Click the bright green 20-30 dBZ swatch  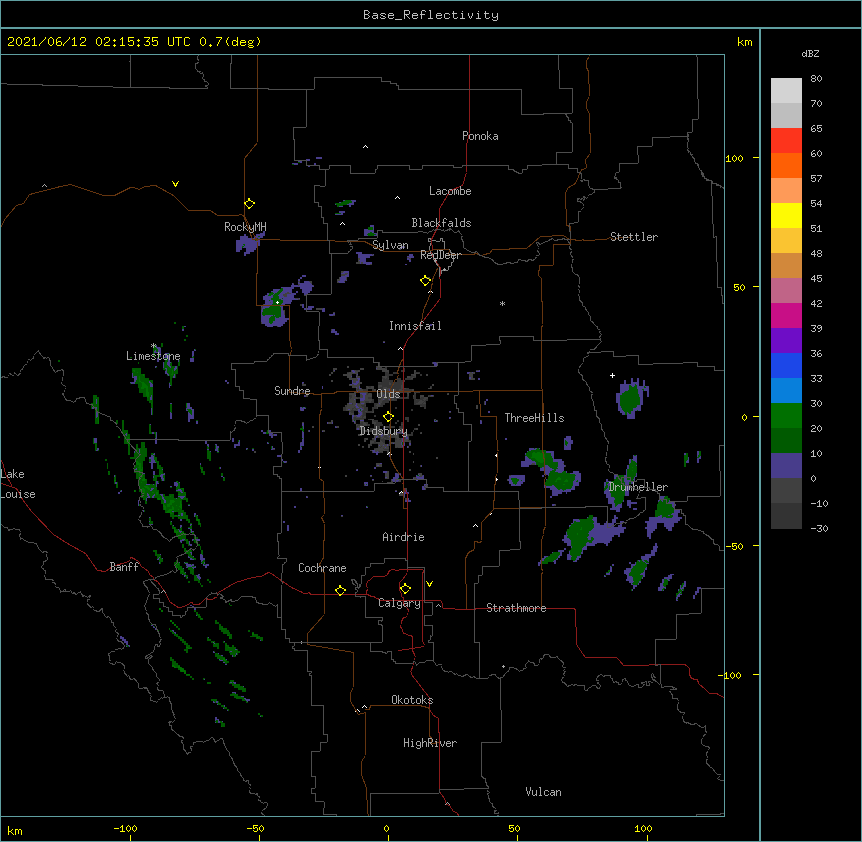click(x=786, y=416)
